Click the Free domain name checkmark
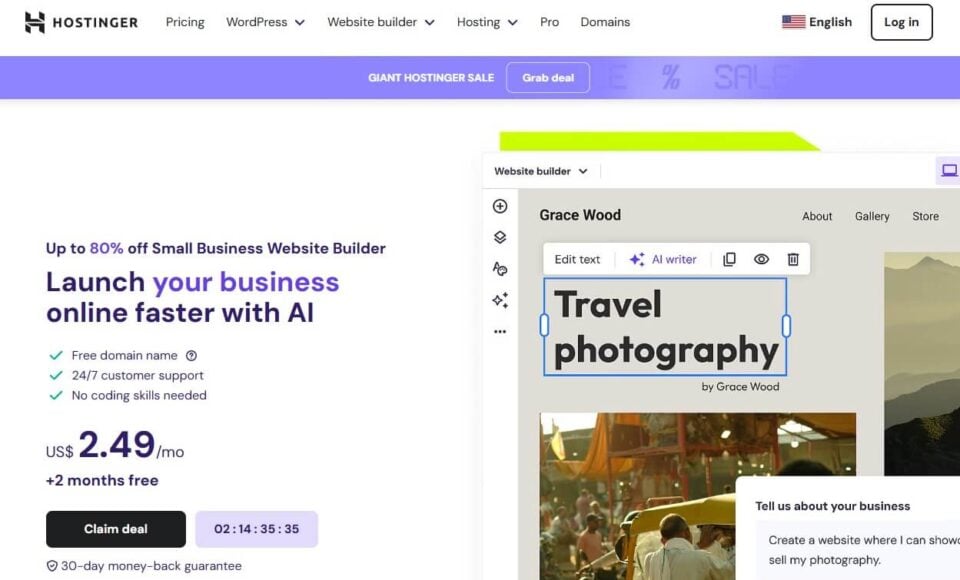The height and width of the screenshot is (580, 960). [56, 355]
